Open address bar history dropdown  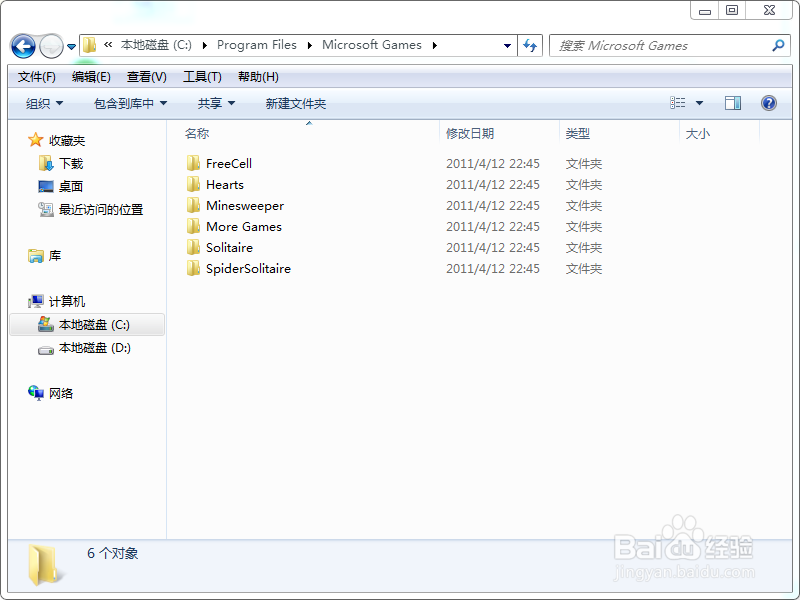point(507,45)
